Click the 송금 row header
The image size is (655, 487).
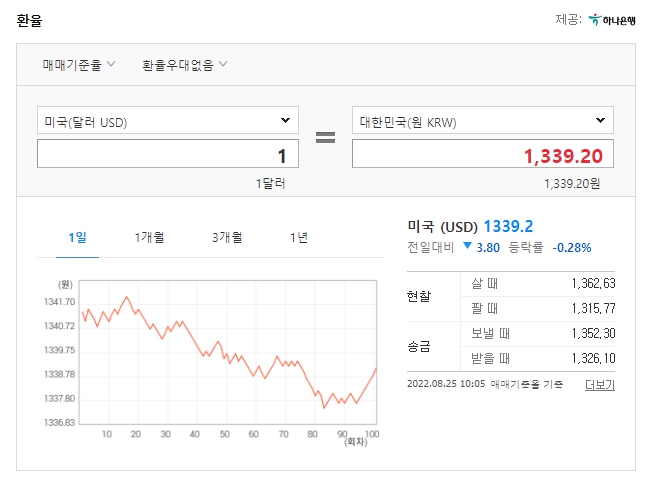419,346
